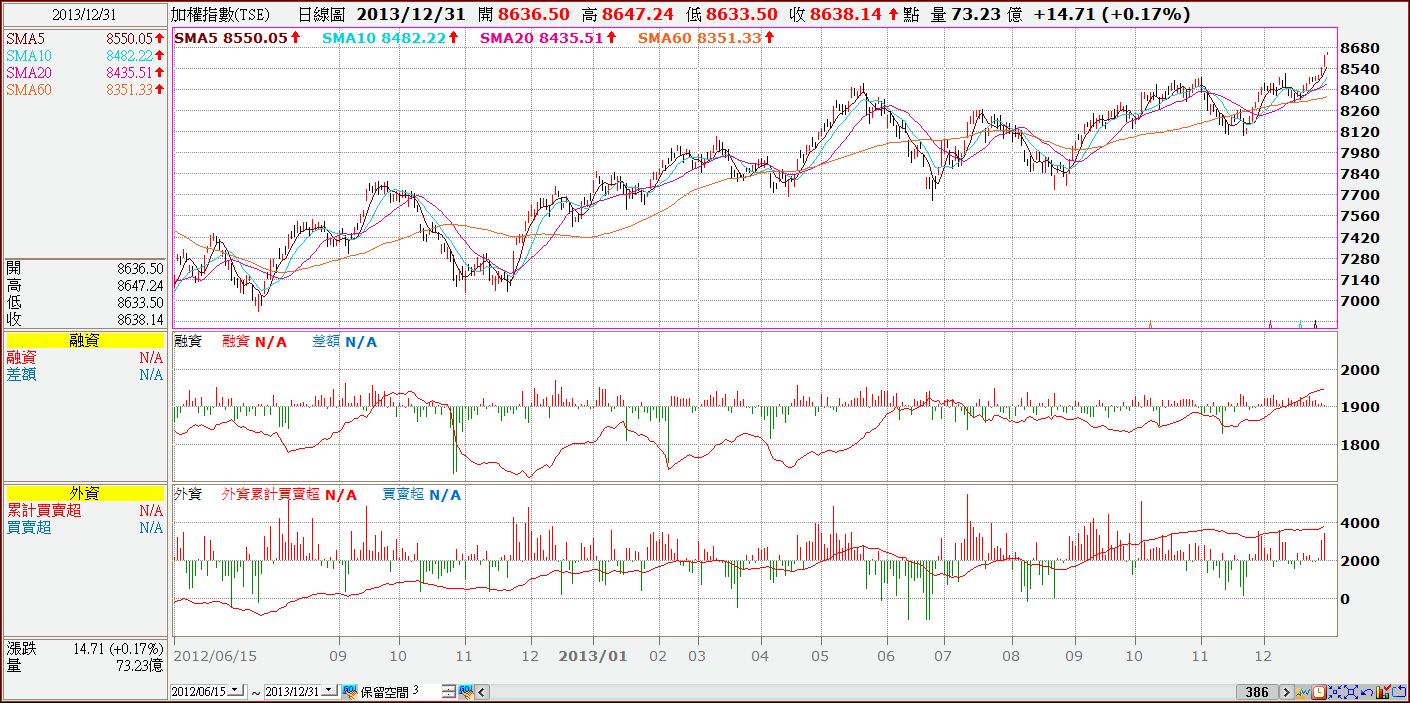
Task: Click the GO icon after 保留空間 spinner
Action: [465, 691]
